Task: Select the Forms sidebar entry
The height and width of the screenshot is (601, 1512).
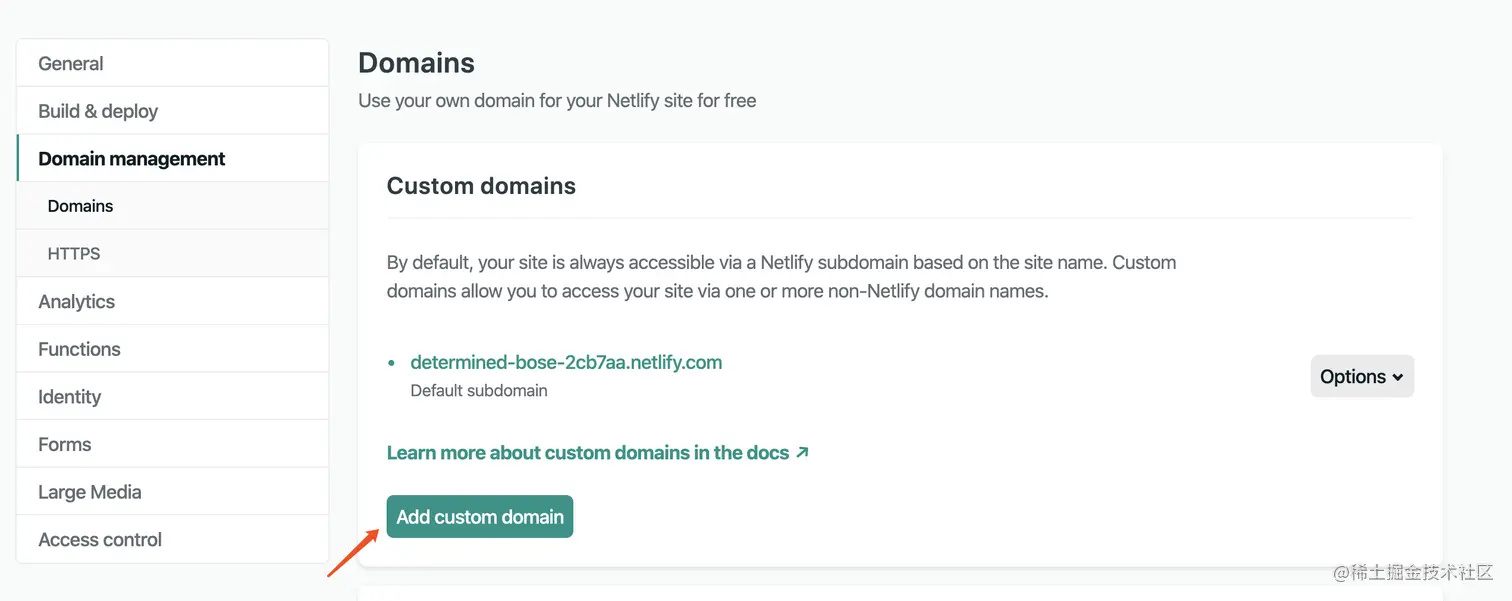Action: tap(64, 443)
